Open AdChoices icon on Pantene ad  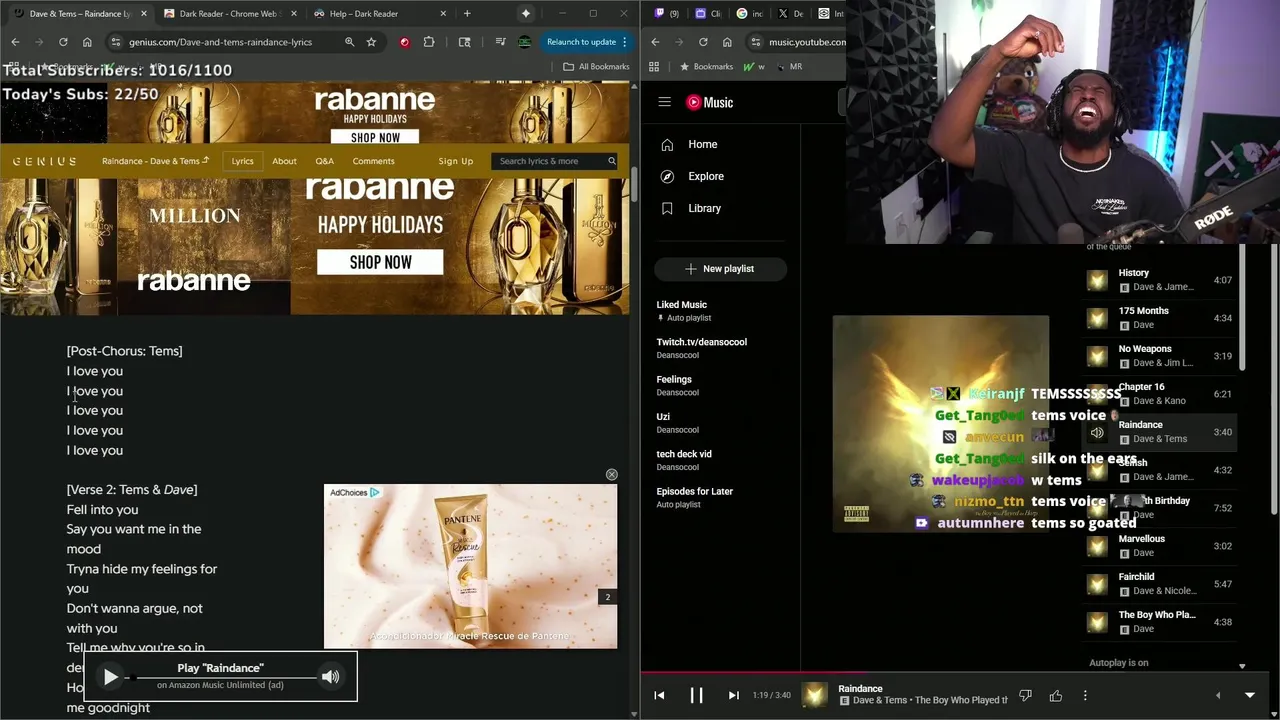coord(375,492)
